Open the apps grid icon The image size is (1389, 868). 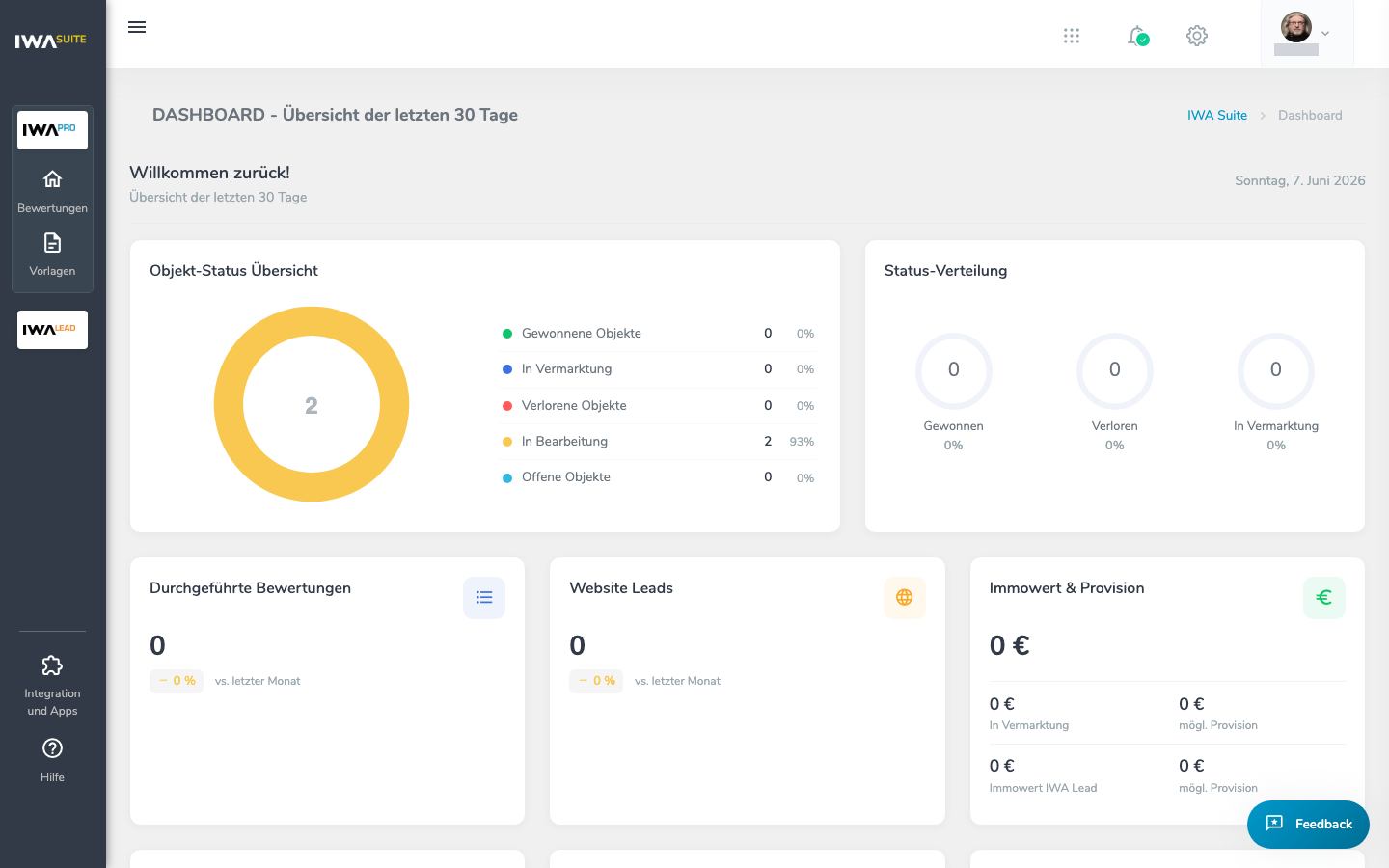(1072, 36)
